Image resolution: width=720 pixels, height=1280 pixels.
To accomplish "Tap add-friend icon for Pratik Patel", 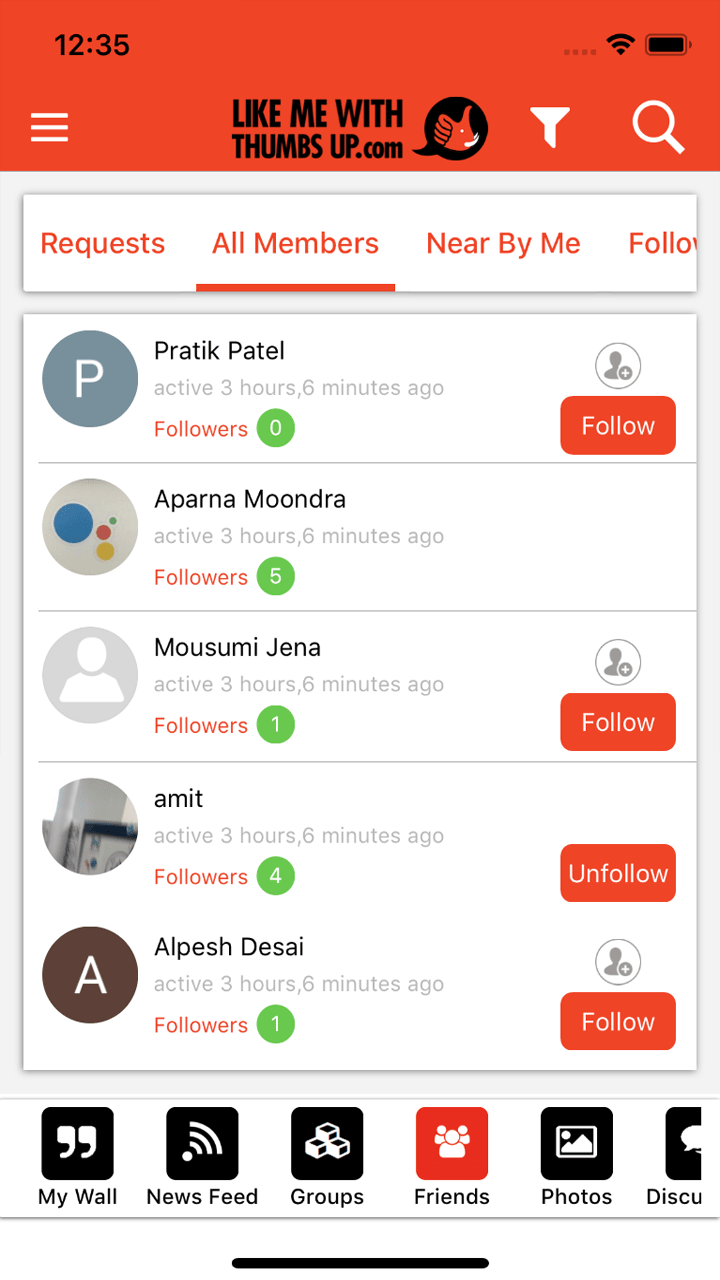I will click(x=618, y=366).
